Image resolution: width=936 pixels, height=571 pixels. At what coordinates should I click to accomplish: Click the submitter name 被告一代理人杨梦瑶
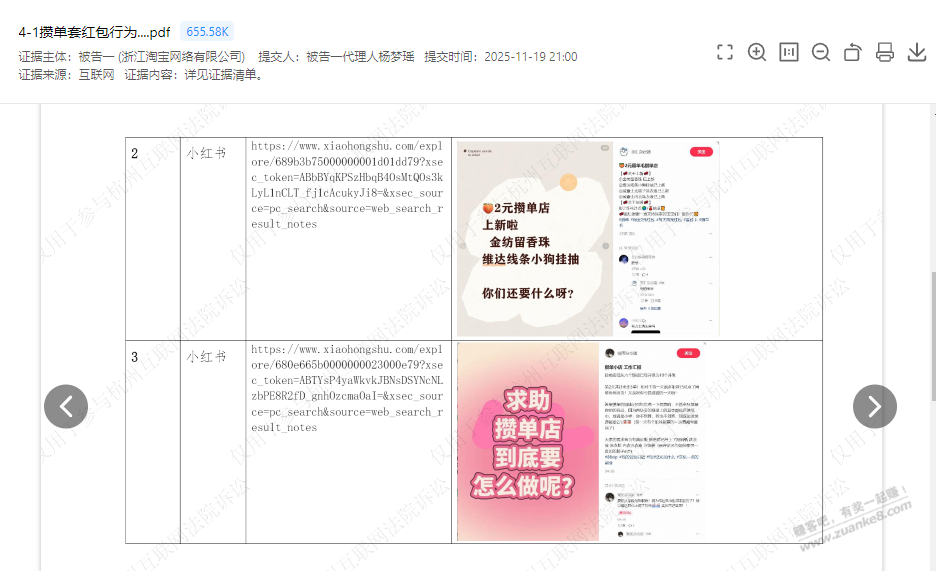click(360, 57)
